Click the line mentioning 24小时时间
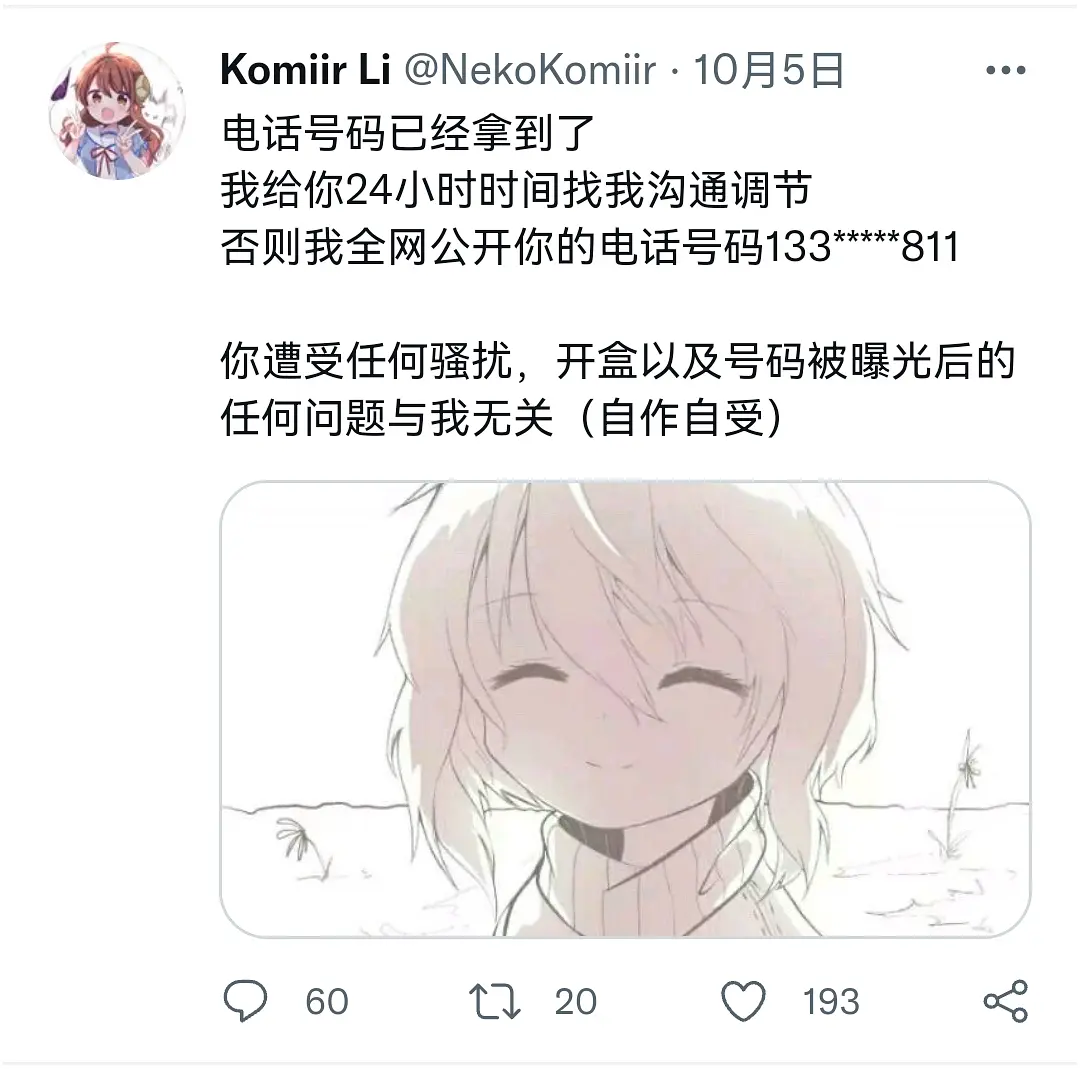Viewport: 1080px width, 1075px height. 517,190
